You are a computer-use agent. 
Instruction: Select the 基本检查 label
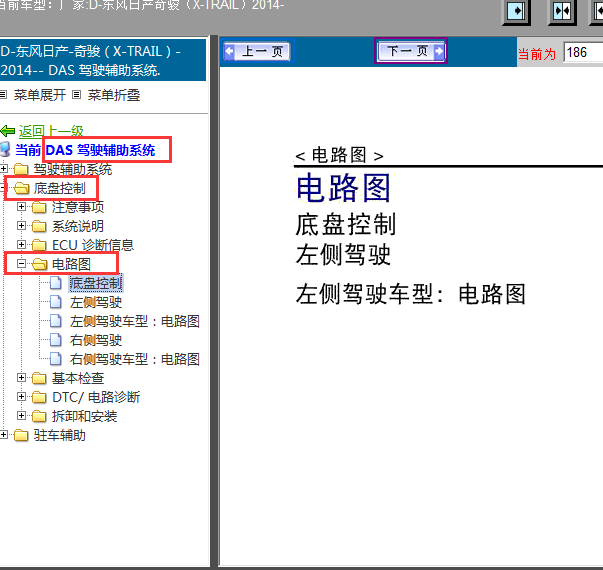tap(78, 378)
